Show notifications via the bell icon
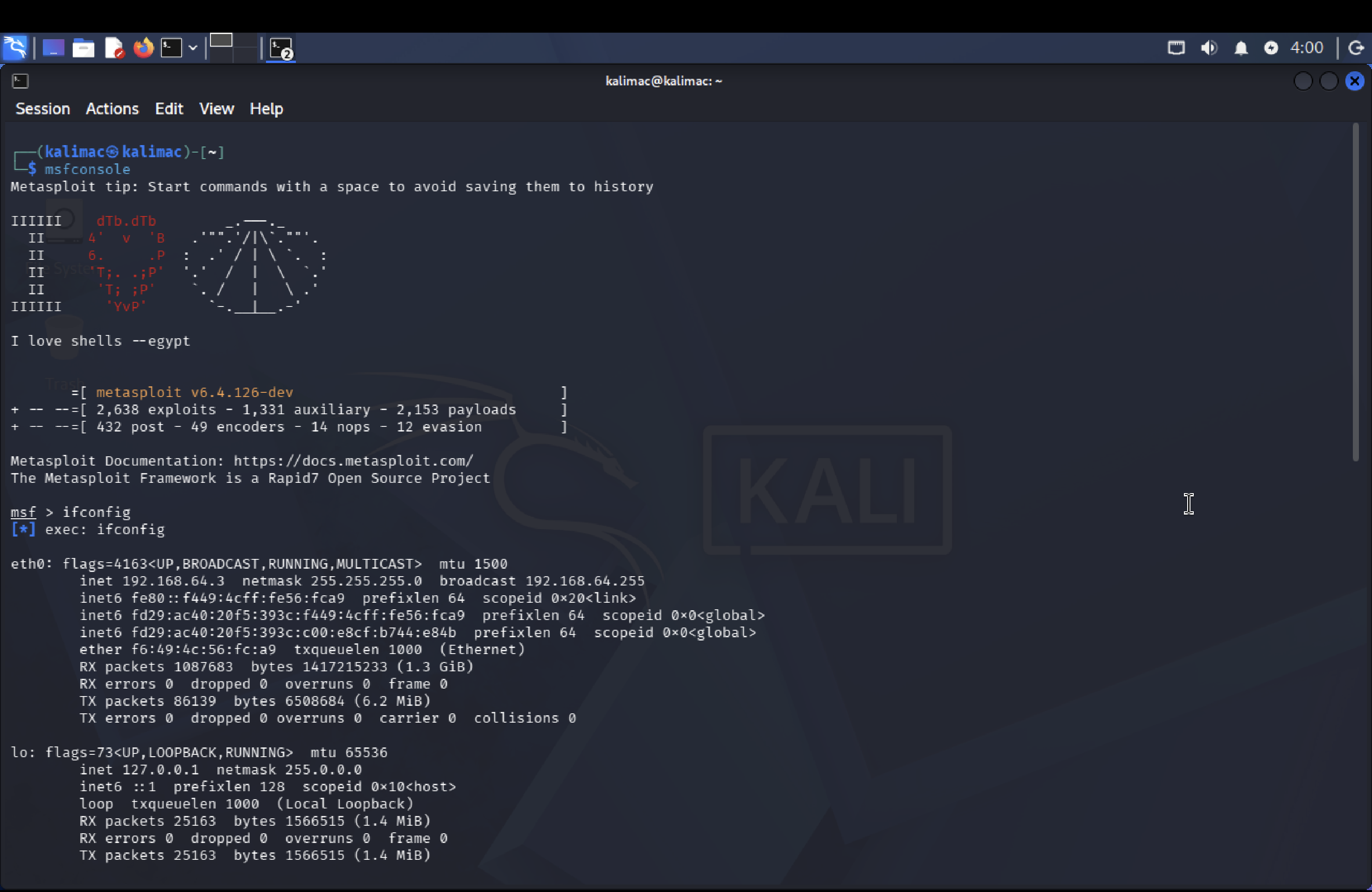The height and width of the screenshot is (892, 1372). click(1242, 48)
